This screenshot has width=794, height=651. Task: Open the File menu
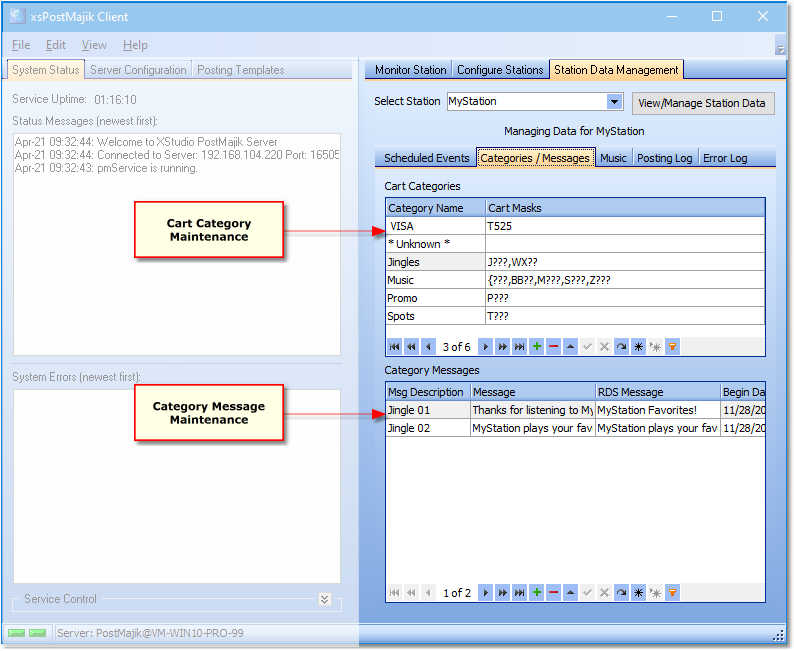(21, 45)
